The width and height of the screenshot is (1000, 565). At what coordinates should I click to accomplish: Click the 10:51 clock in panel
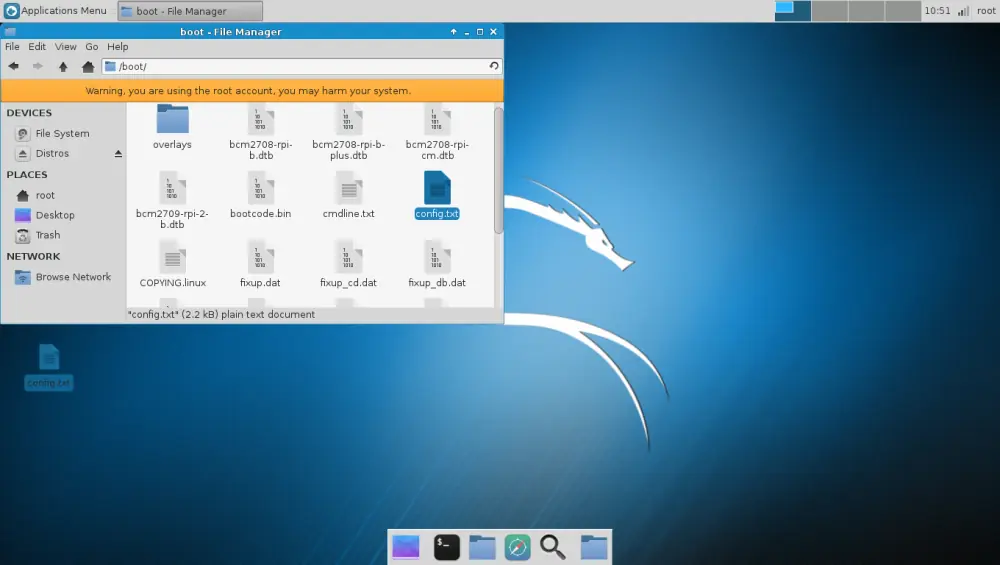(937, 11)
